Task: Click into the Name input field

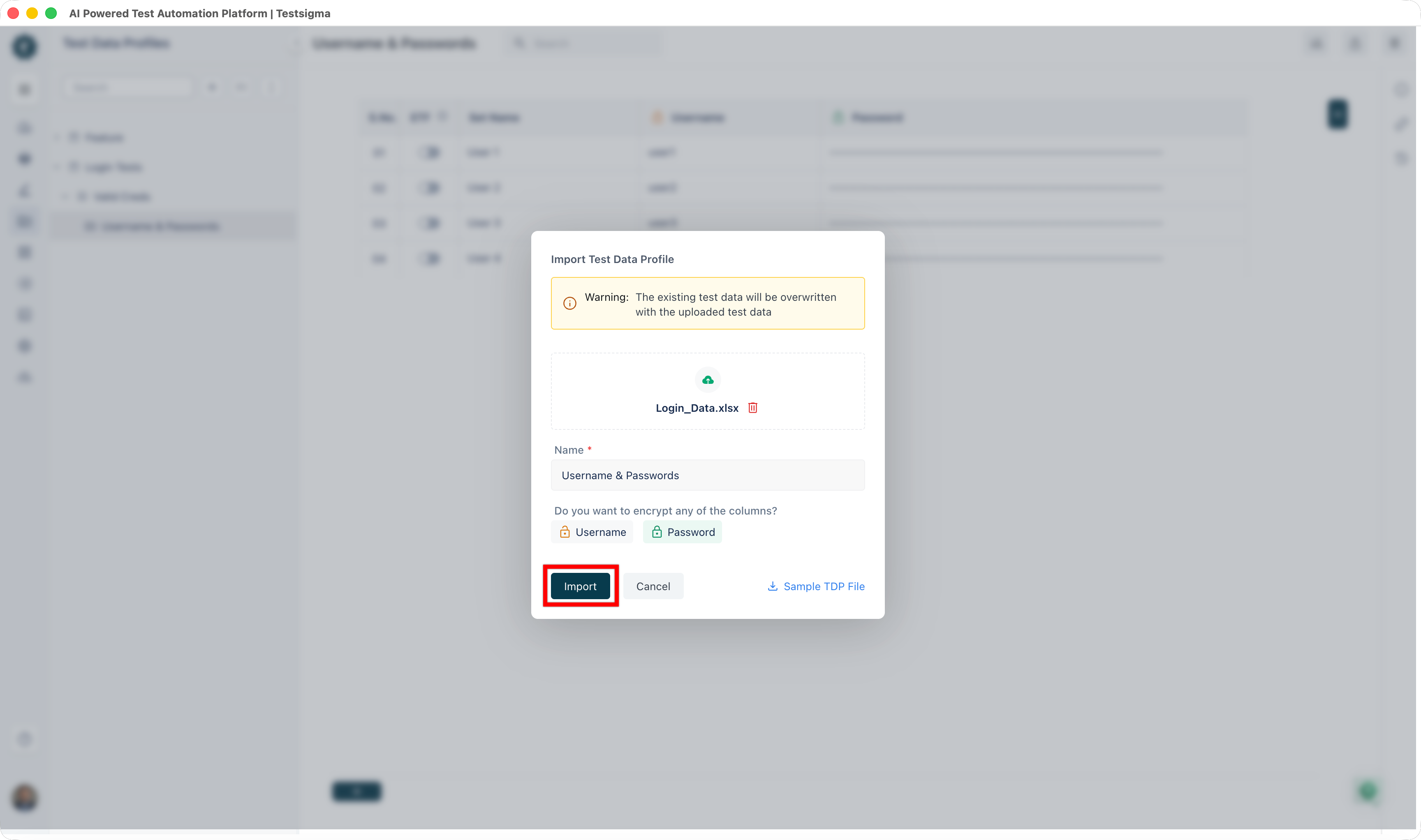Action: [707, 475]
